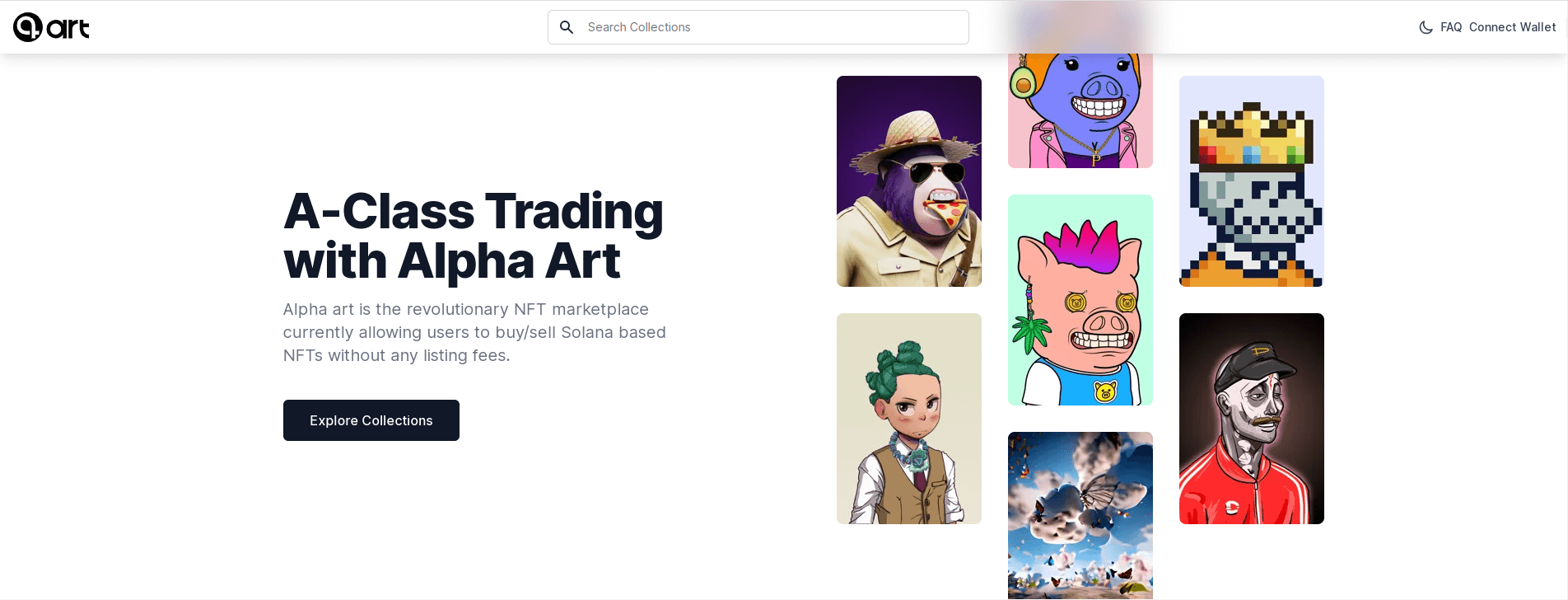Focus the Search Collections input field
The height and width of the screenshot is (600, 1568).
pos(758,27)
